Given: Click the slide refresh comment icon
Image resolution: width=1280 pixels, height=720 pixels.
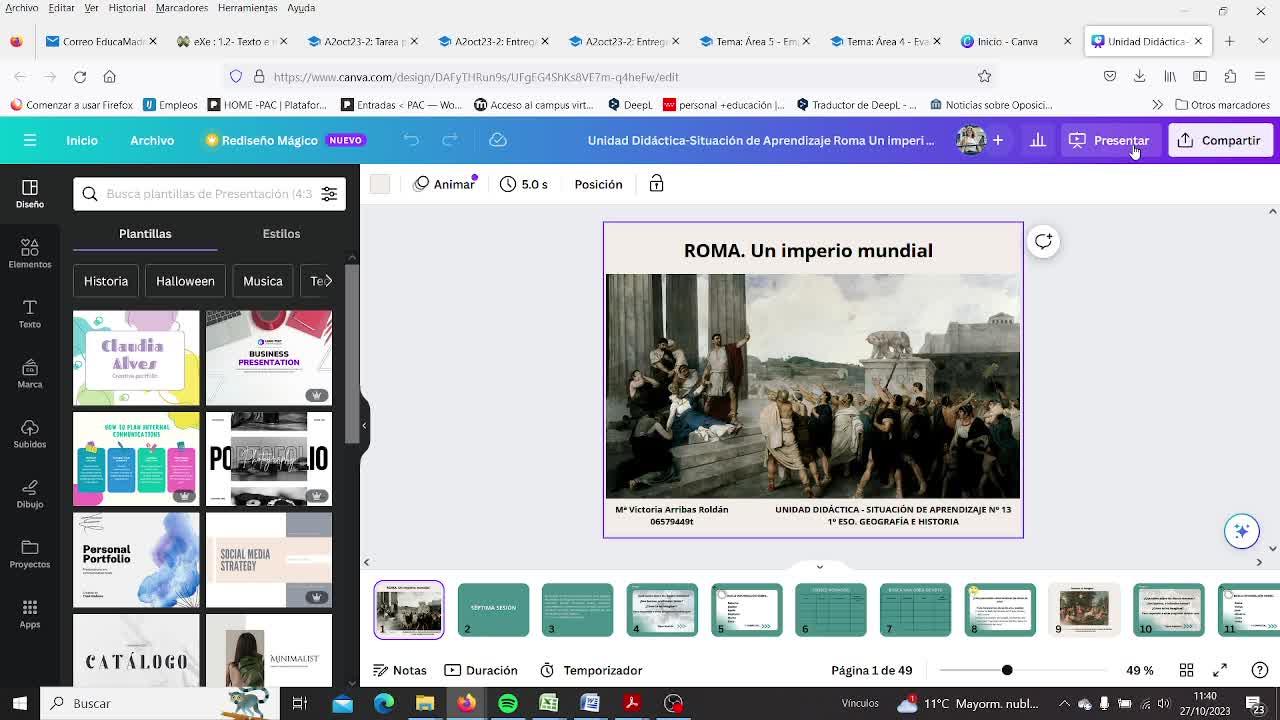Looking at the screenshot, I should coord(1043,241).
